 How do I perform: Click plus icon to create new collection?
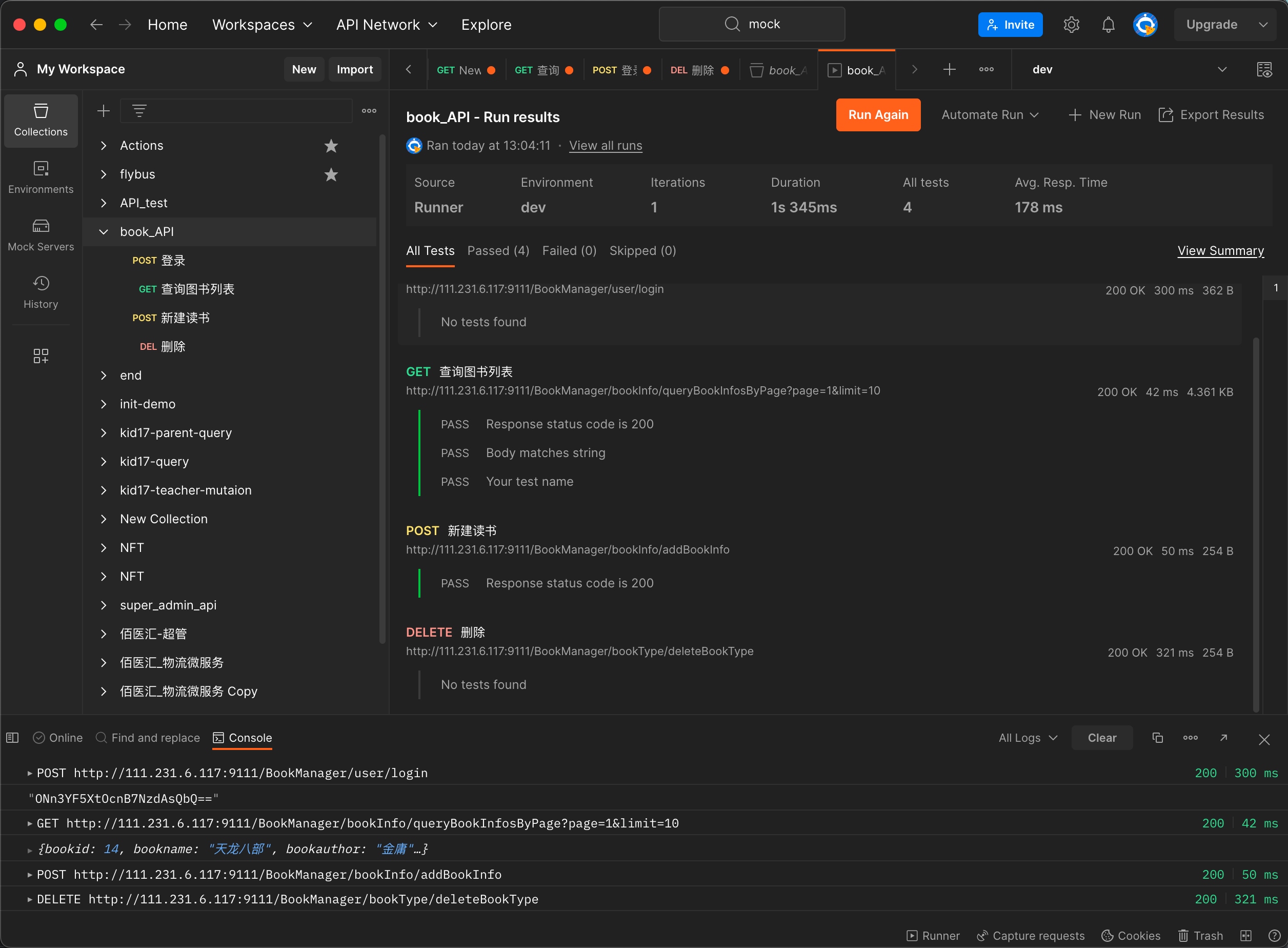[103, 111]
